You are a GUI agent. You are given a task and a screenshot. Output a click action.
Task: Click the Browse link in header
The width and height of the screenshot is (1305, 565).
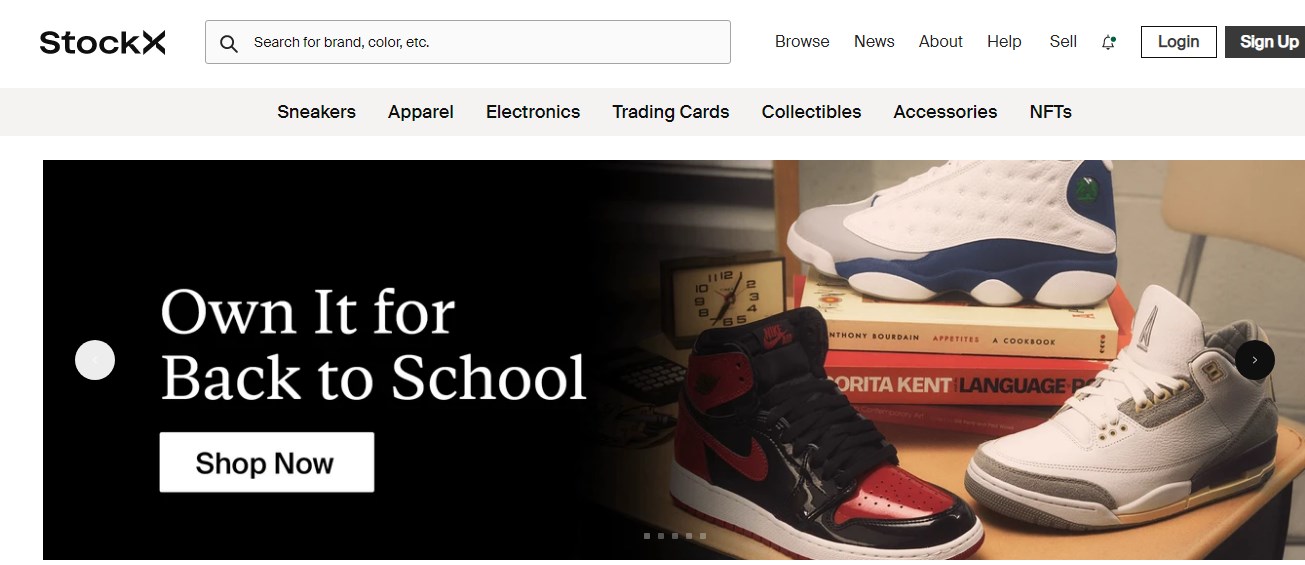tap(802, 41)
